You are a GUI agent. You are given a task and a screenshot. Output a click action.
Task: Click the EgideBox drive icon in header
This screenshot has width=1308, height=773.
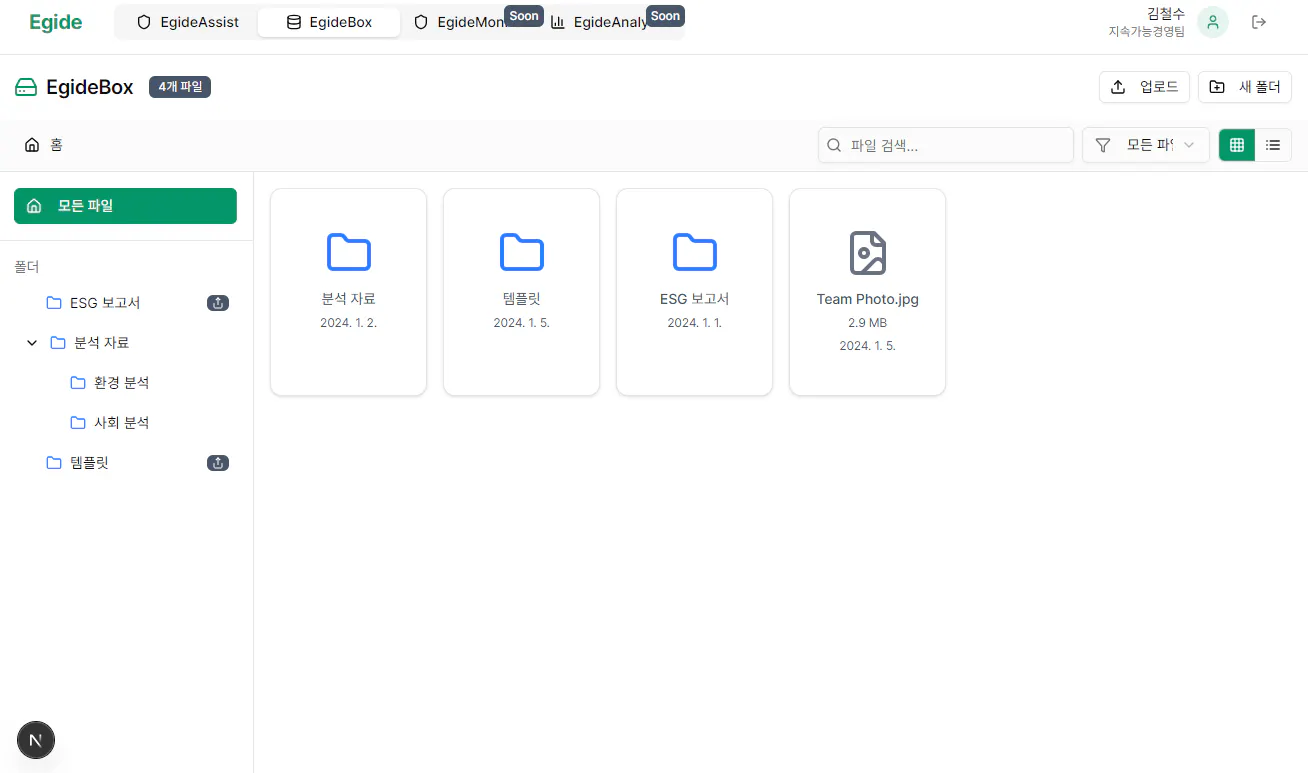point(26,88)
